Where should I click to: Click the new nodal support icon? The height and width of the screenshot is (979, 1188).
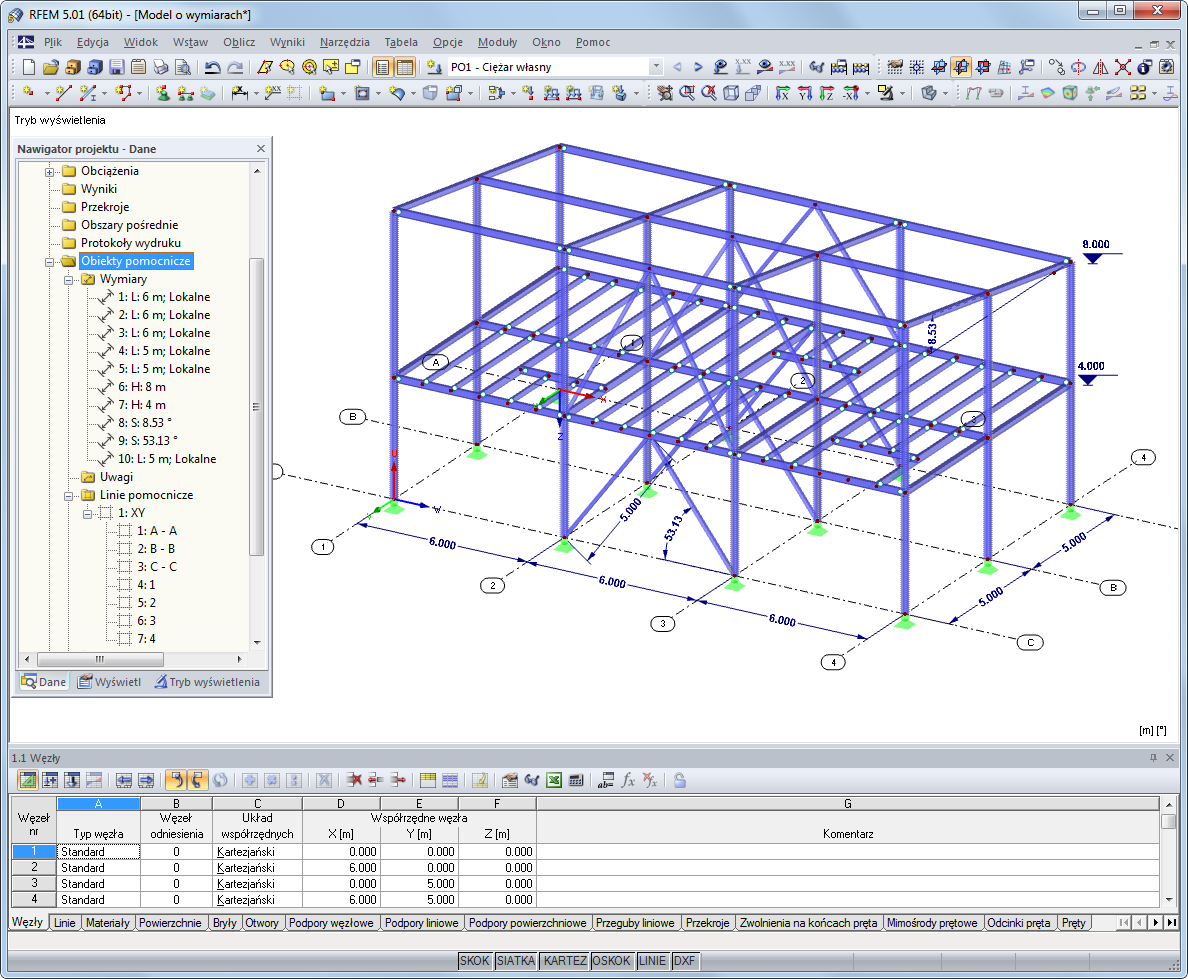tap(163, 92)
